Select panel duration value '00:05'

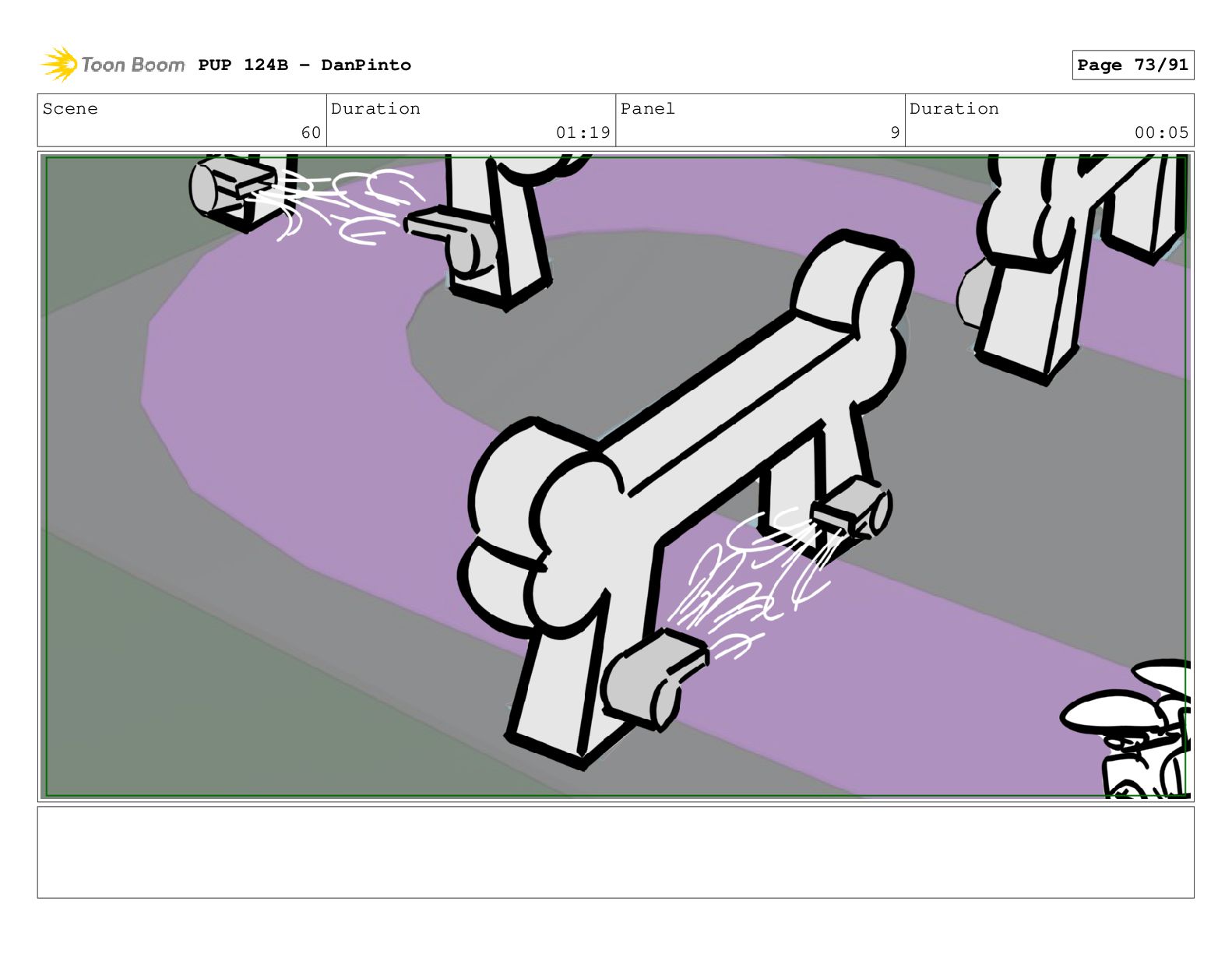coord(1161,132)
